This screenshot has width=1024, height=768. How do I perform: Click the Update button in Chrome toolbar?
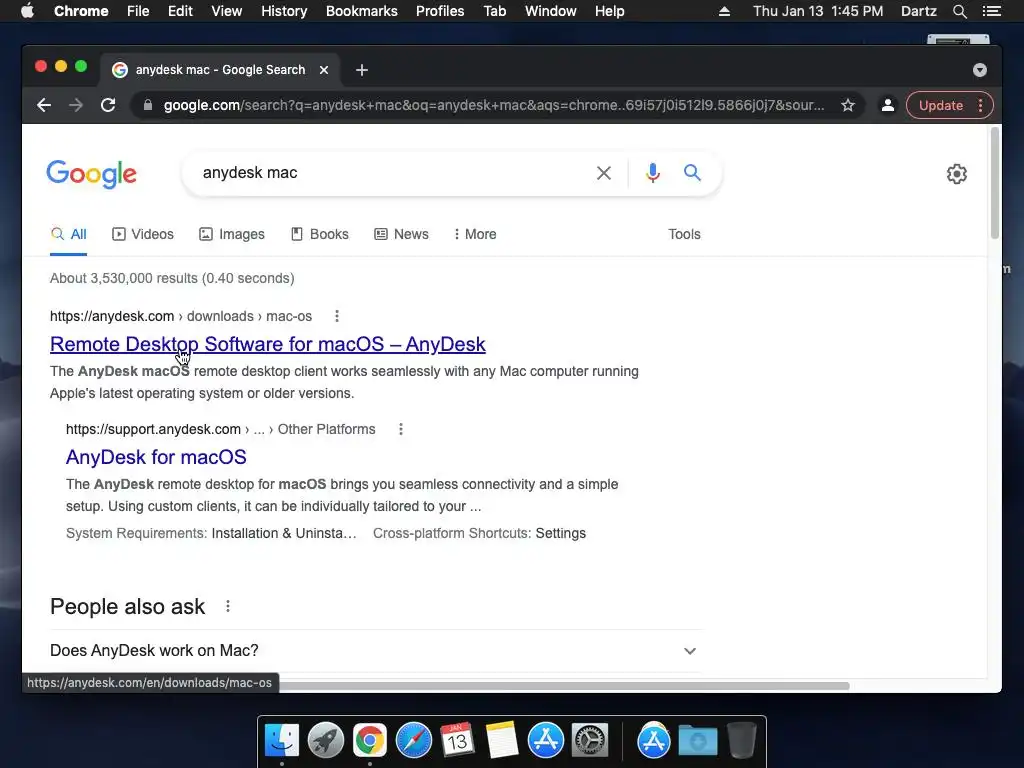[x=940, y=105]
